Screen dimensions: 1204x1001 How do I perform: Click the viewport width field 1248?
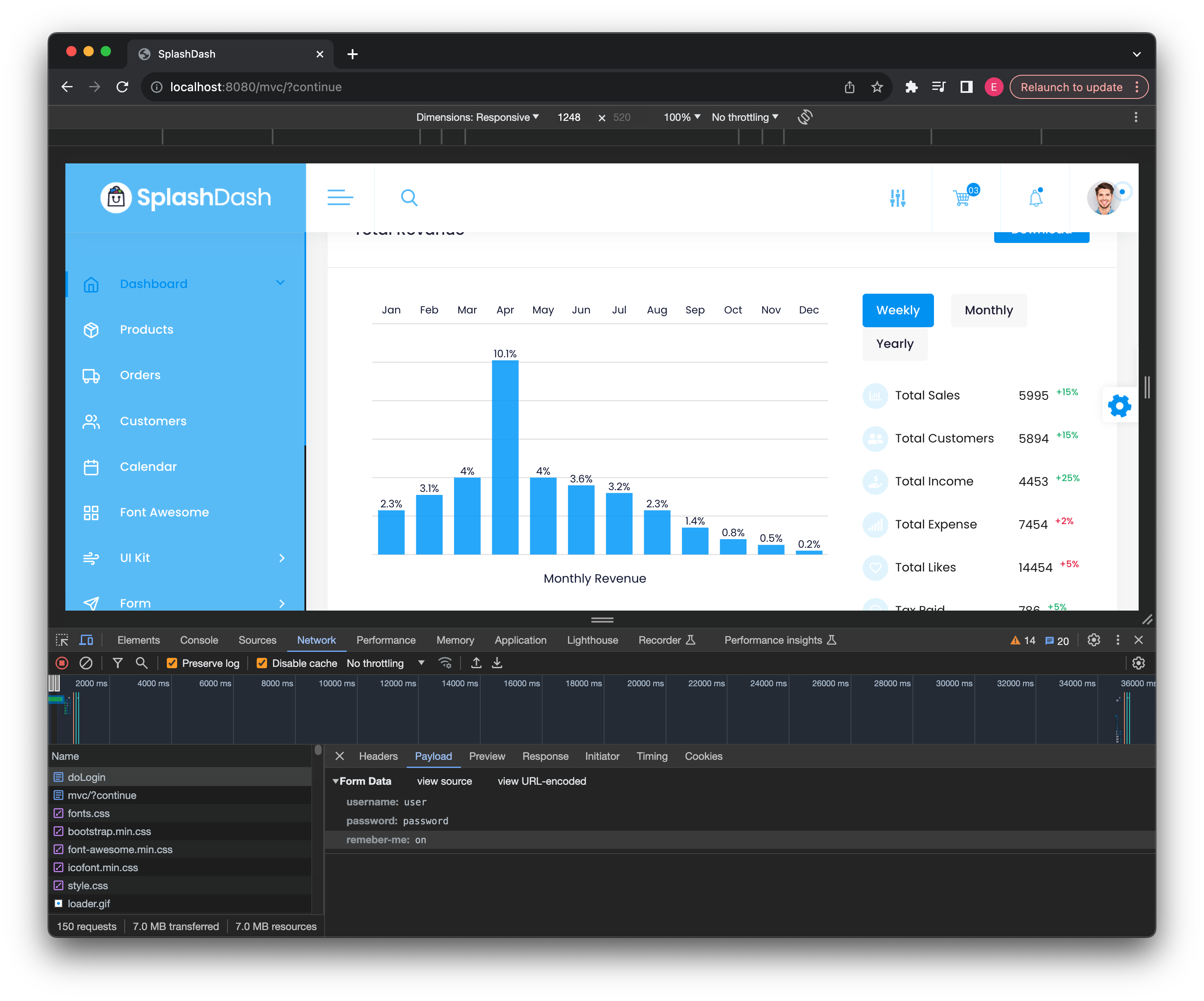(x=569, y=117)
